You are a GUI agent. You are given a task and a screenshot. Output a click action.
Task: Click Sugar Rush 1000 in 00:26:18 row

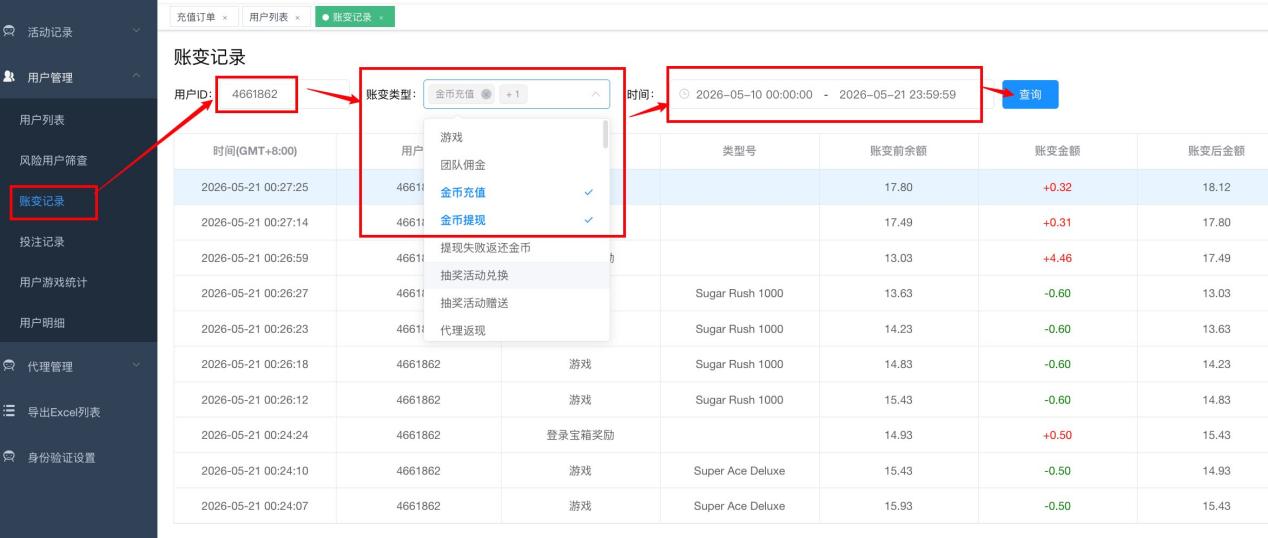(x=739, y=364)
